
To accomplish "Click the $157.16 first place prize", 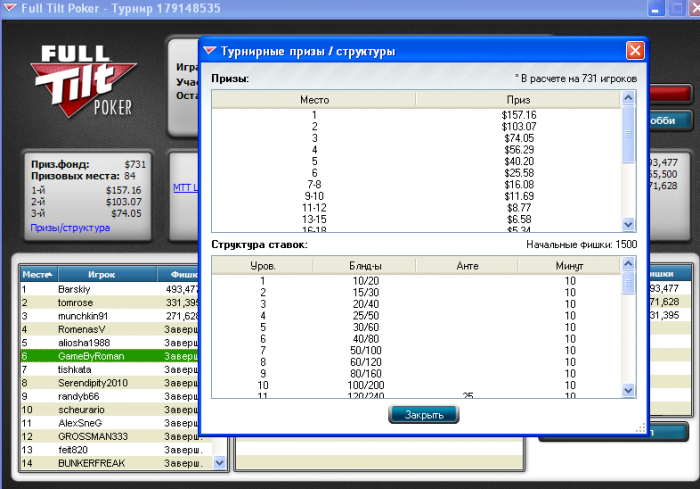I will point(519,115).
